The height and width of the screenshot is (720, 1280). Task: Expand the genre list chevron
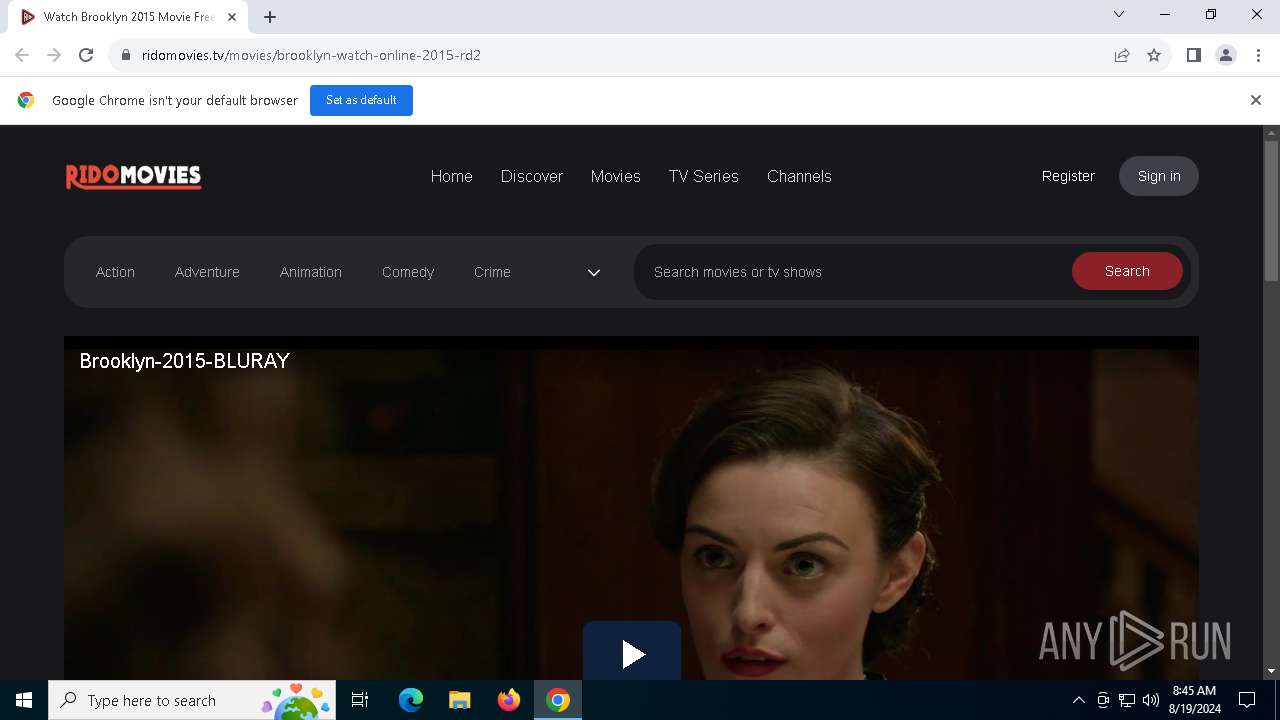click(594, 272)
